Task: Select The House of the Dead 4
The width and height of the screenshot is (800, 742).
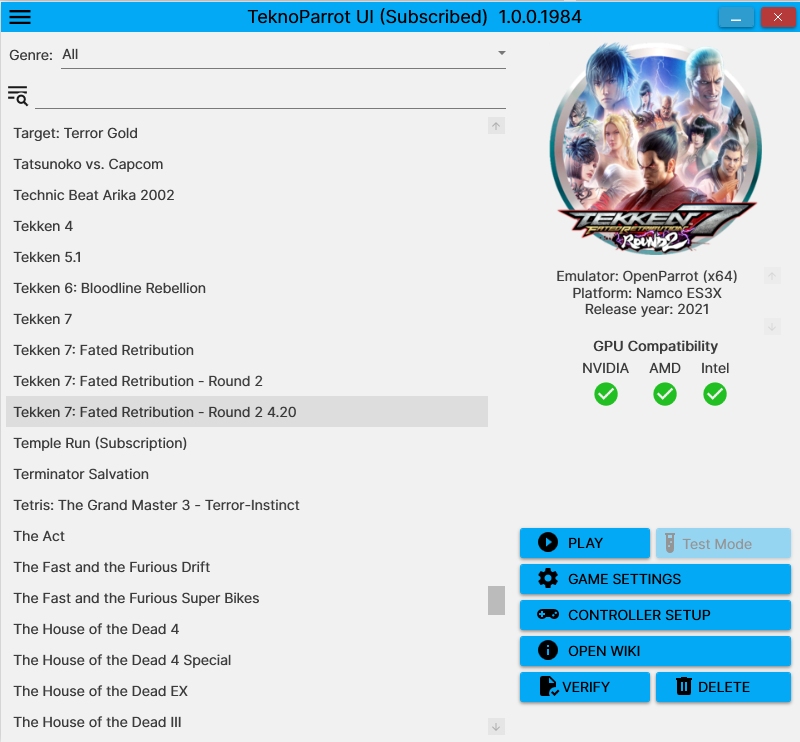Action: [247, 629]
